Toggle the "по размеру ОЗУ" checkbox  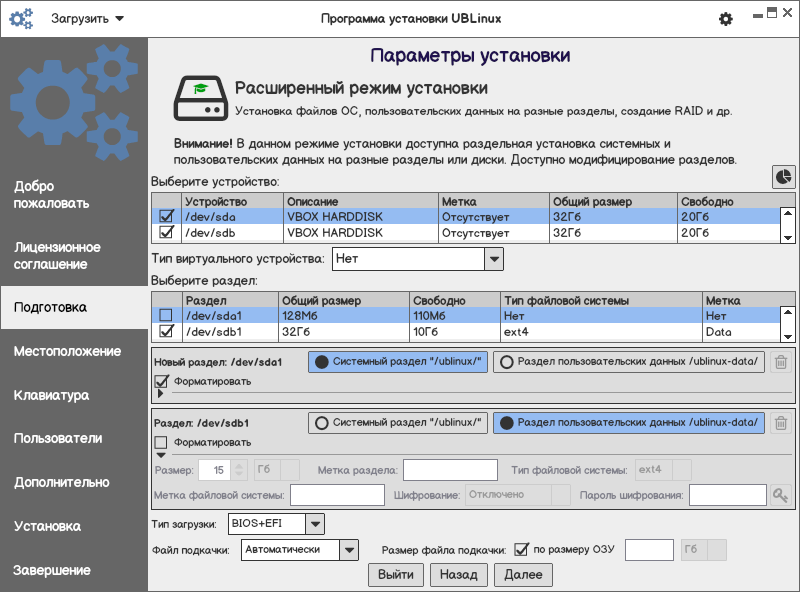tap(521, 549)
